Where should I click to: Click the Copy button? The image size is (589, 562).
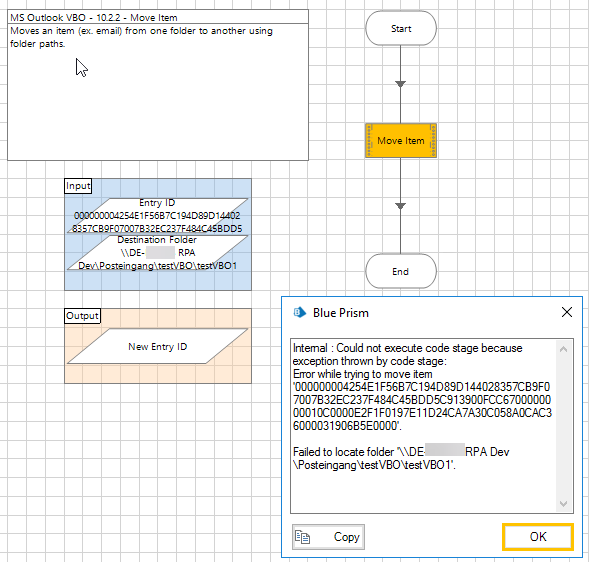[328, 537]
